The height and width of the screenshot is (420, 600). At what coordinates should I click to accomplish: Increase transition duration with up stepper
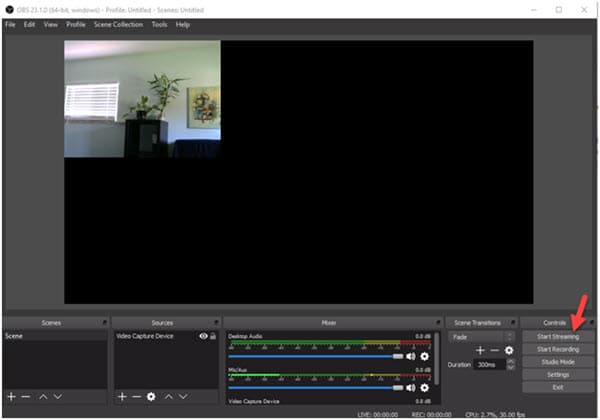point(510,361)
